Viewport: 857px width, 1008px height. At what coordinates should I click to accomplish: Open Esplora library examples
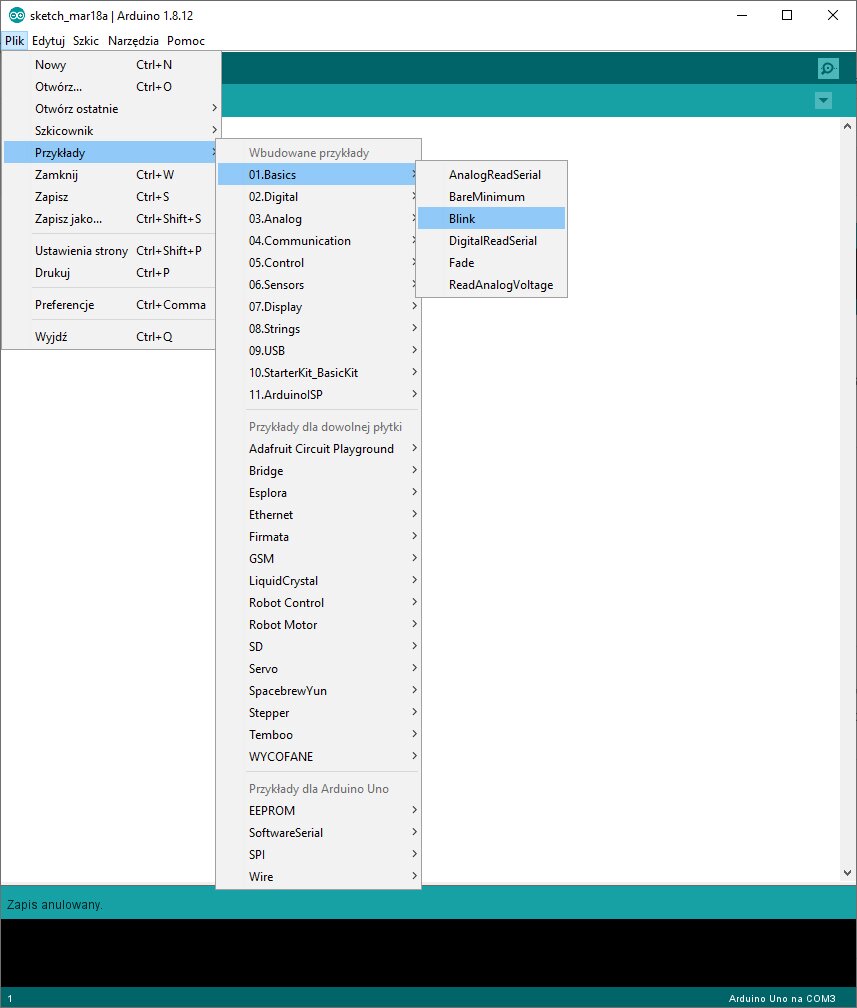318,493
